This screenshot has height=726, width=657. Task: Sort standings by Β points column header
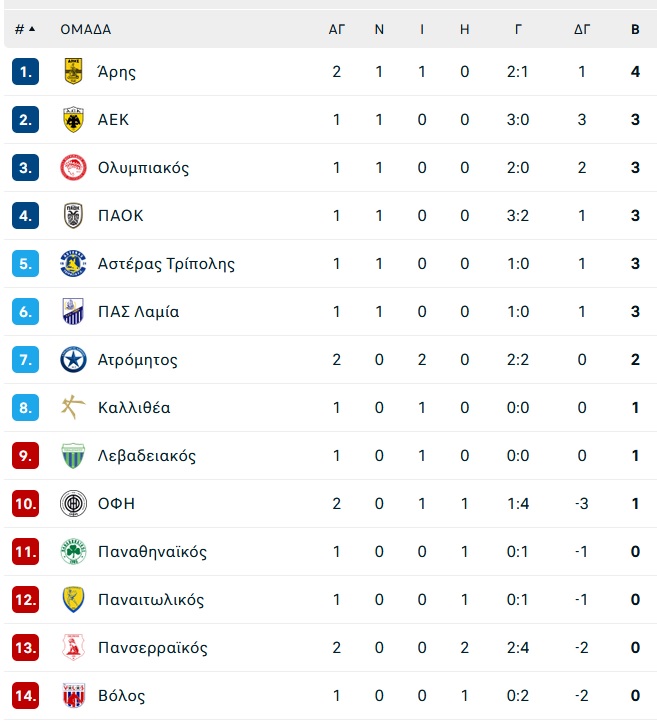pos(635,30)
